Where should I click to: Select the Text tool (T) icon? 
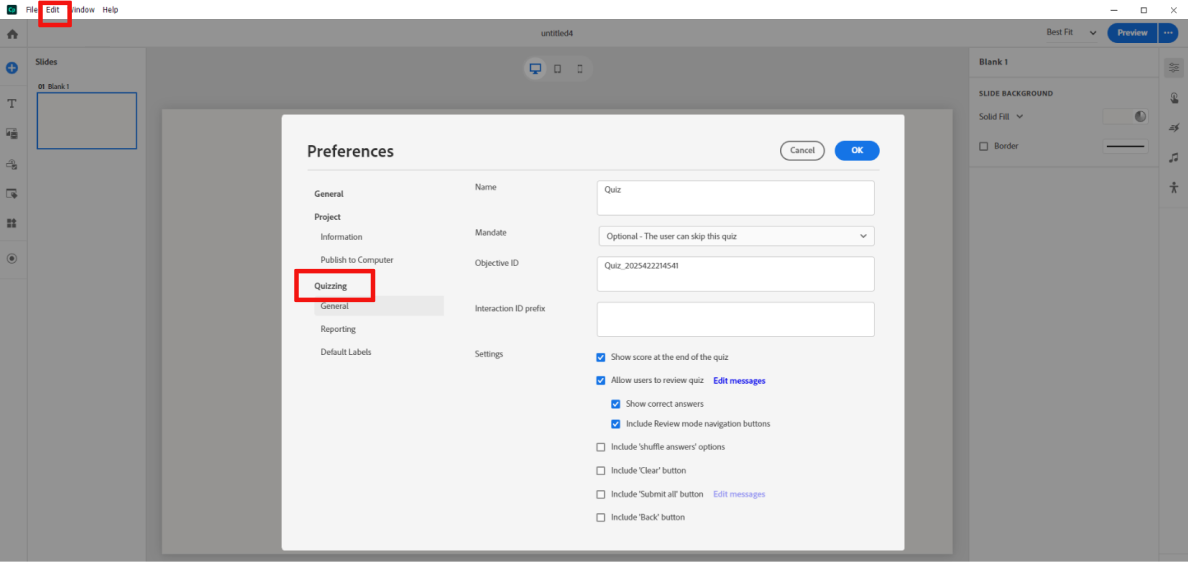click(12, 103)
